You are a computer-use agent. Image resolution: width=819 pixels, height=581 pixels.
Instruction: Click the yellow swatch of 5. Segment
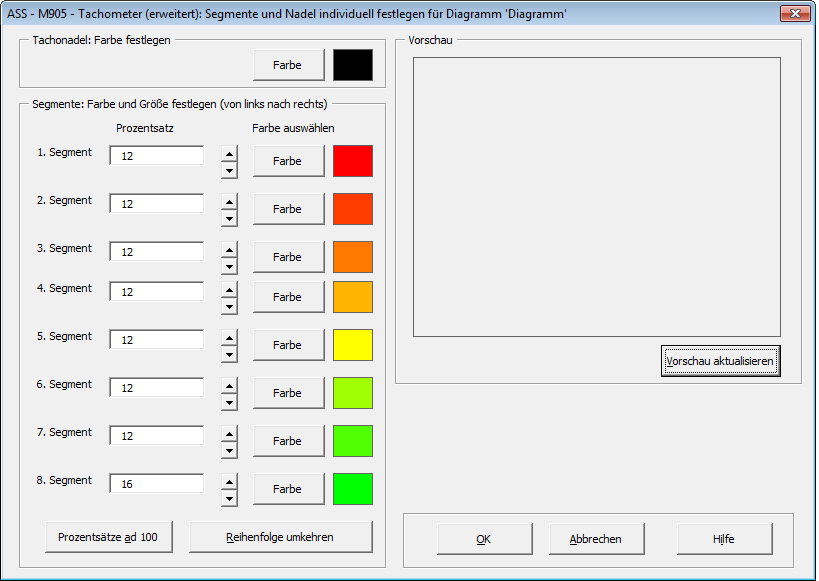click(352, 345)
